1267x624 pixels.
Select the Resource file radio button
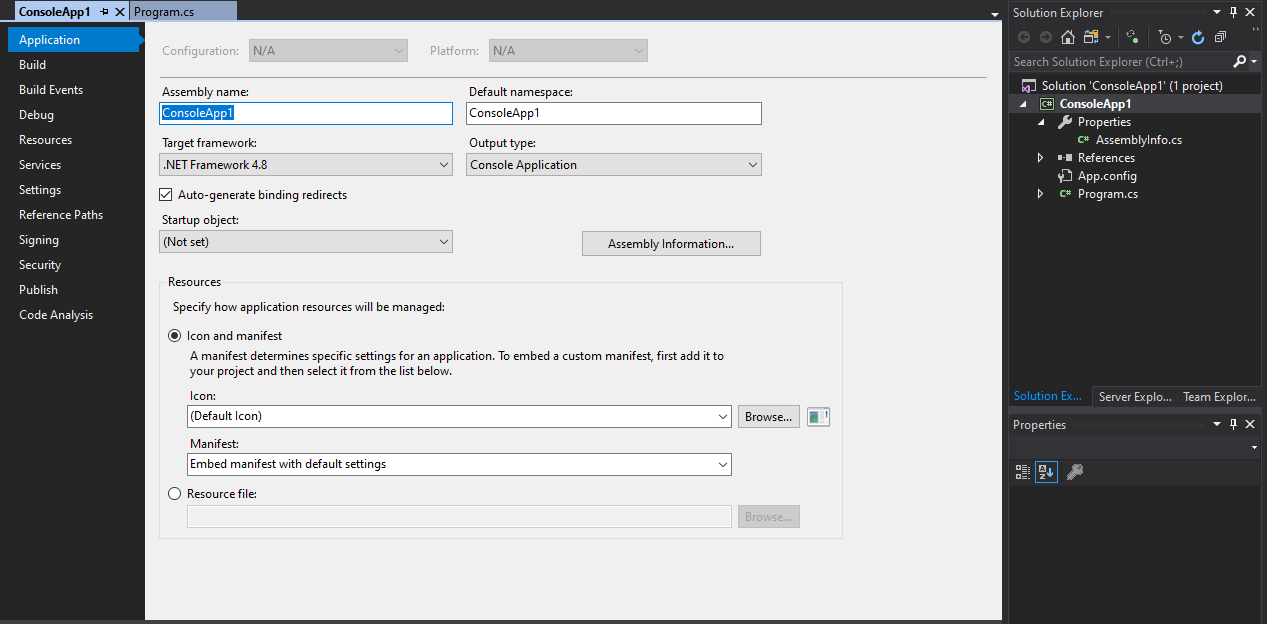[x=175, y=494]
